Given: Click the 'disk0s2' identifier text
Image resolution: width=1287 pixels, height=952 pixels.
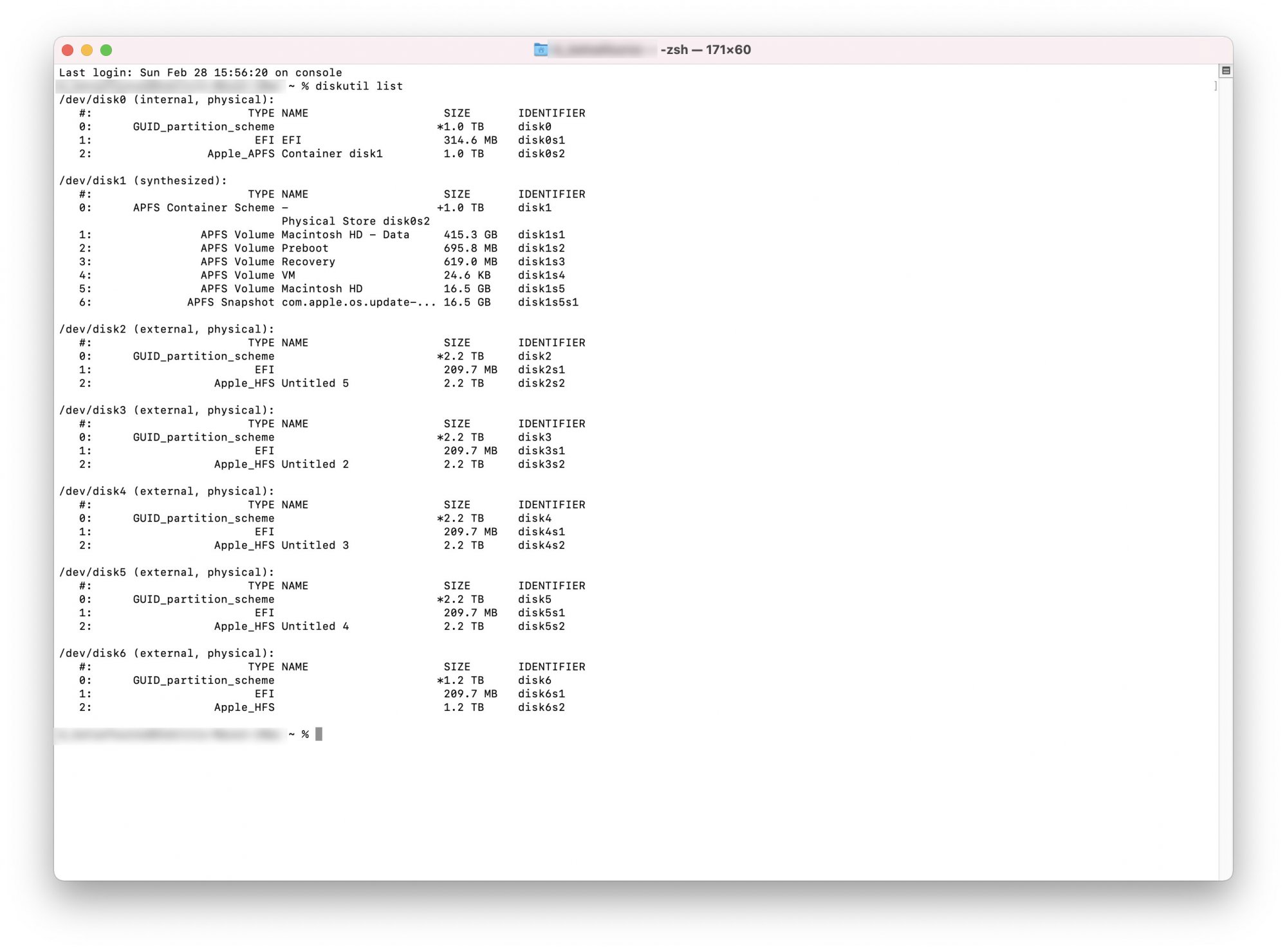Looking at the screenshot, I should [541, 154].
